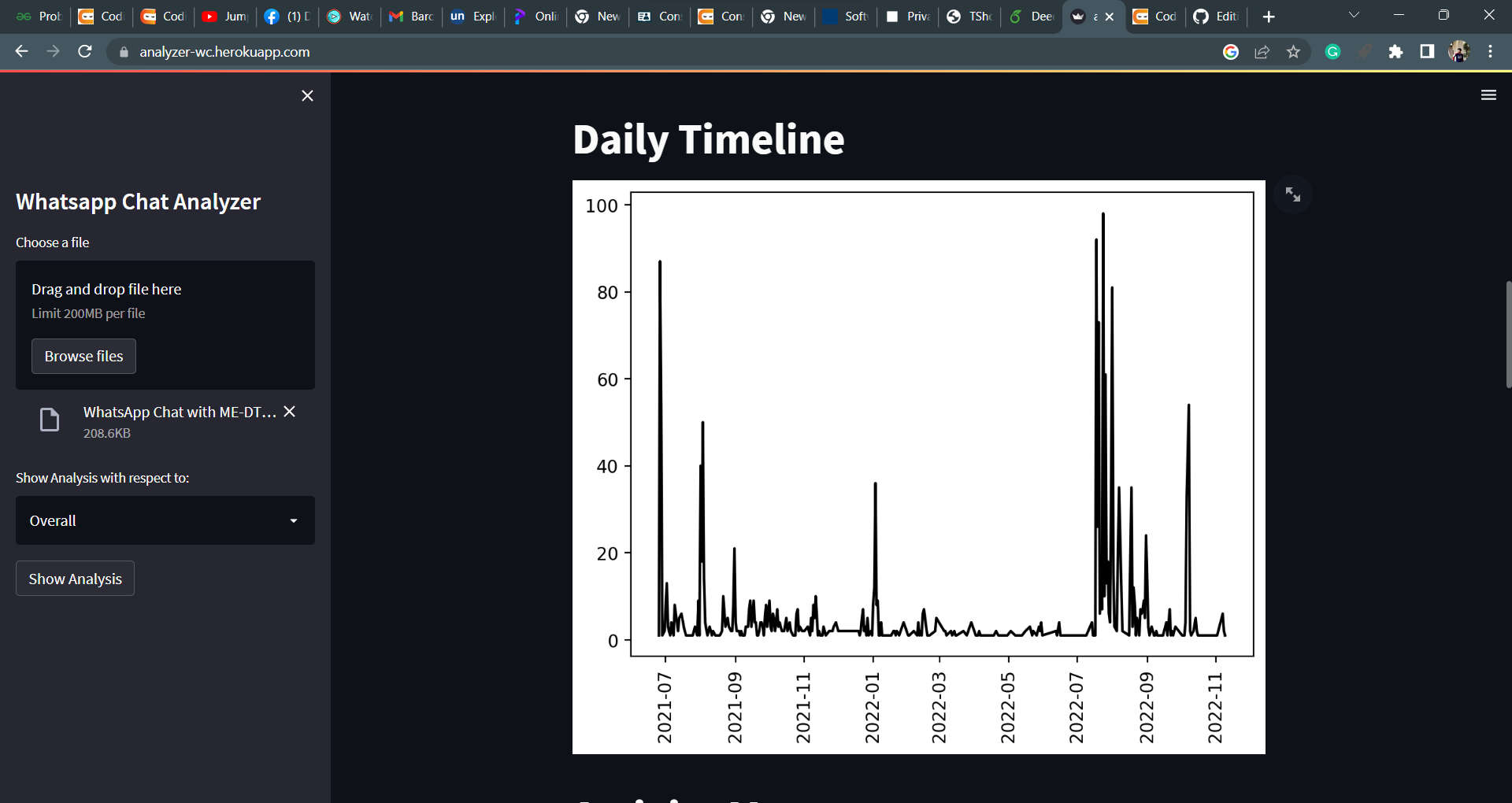1512x803 pixels.
Task: Click the page vertical scrollbar
Action: [x=1508, y=335]
